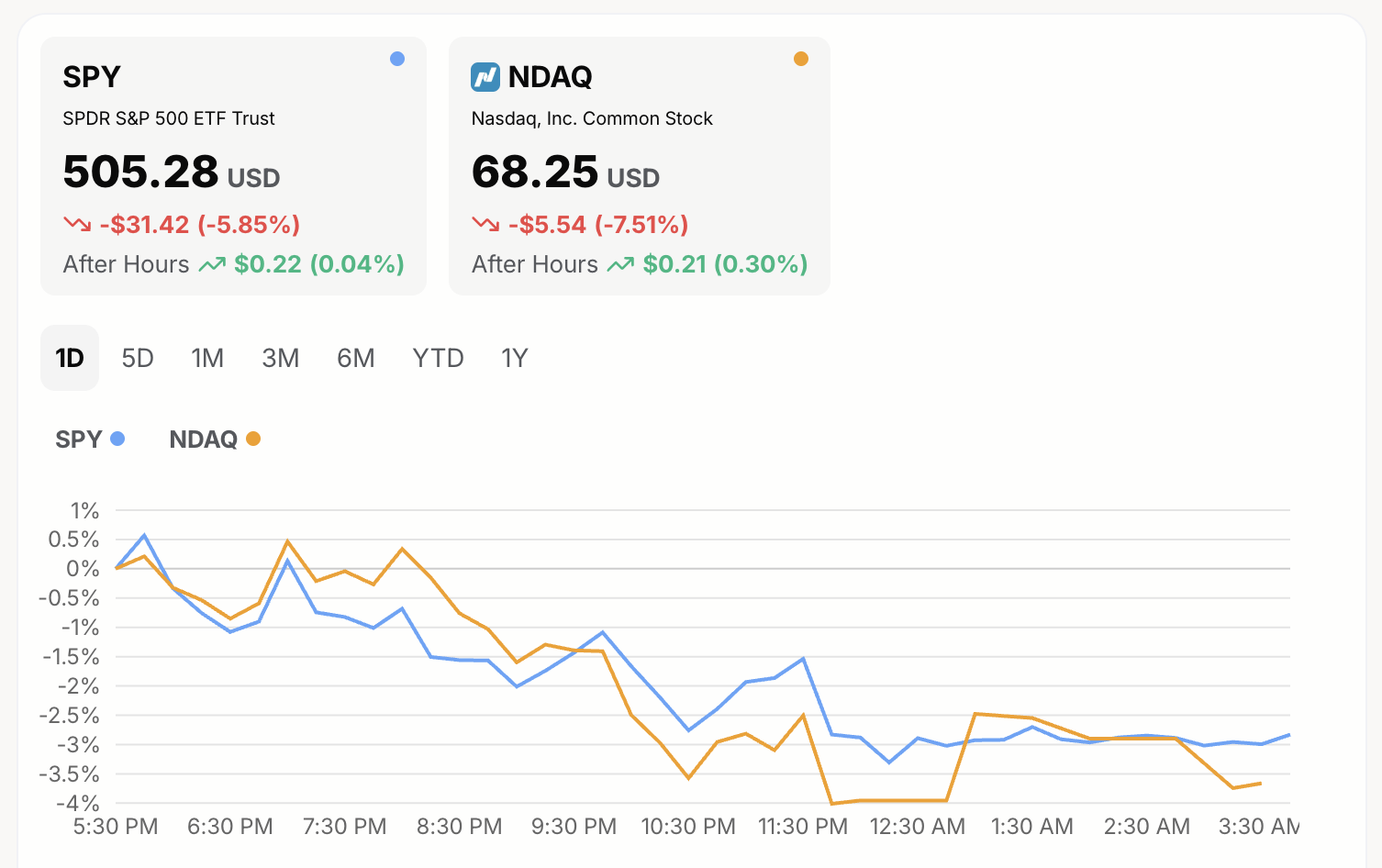Click the blue dot on SPY card
The height and width of the screenshot is (868, 1382).
[x=397, y=59]
